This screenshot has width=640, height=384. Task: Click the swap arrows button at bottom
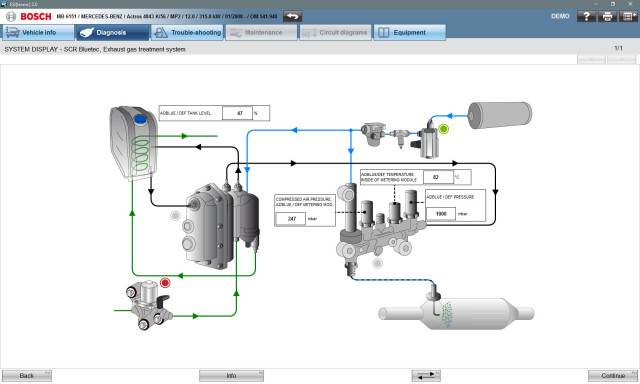[x=426, y=375]
